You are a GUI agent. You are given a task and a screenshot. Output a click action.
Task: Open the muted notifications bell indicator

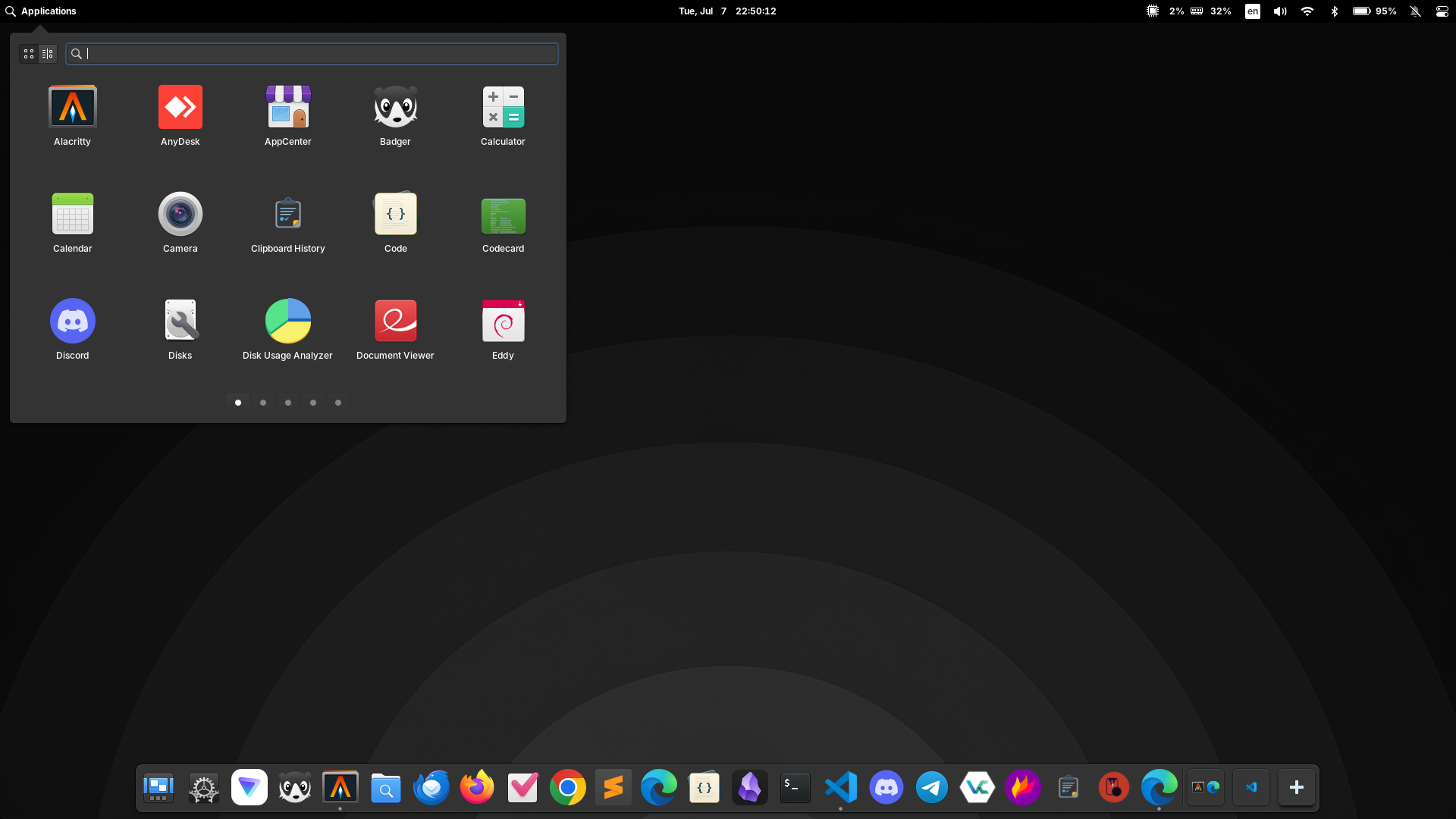1415,11
